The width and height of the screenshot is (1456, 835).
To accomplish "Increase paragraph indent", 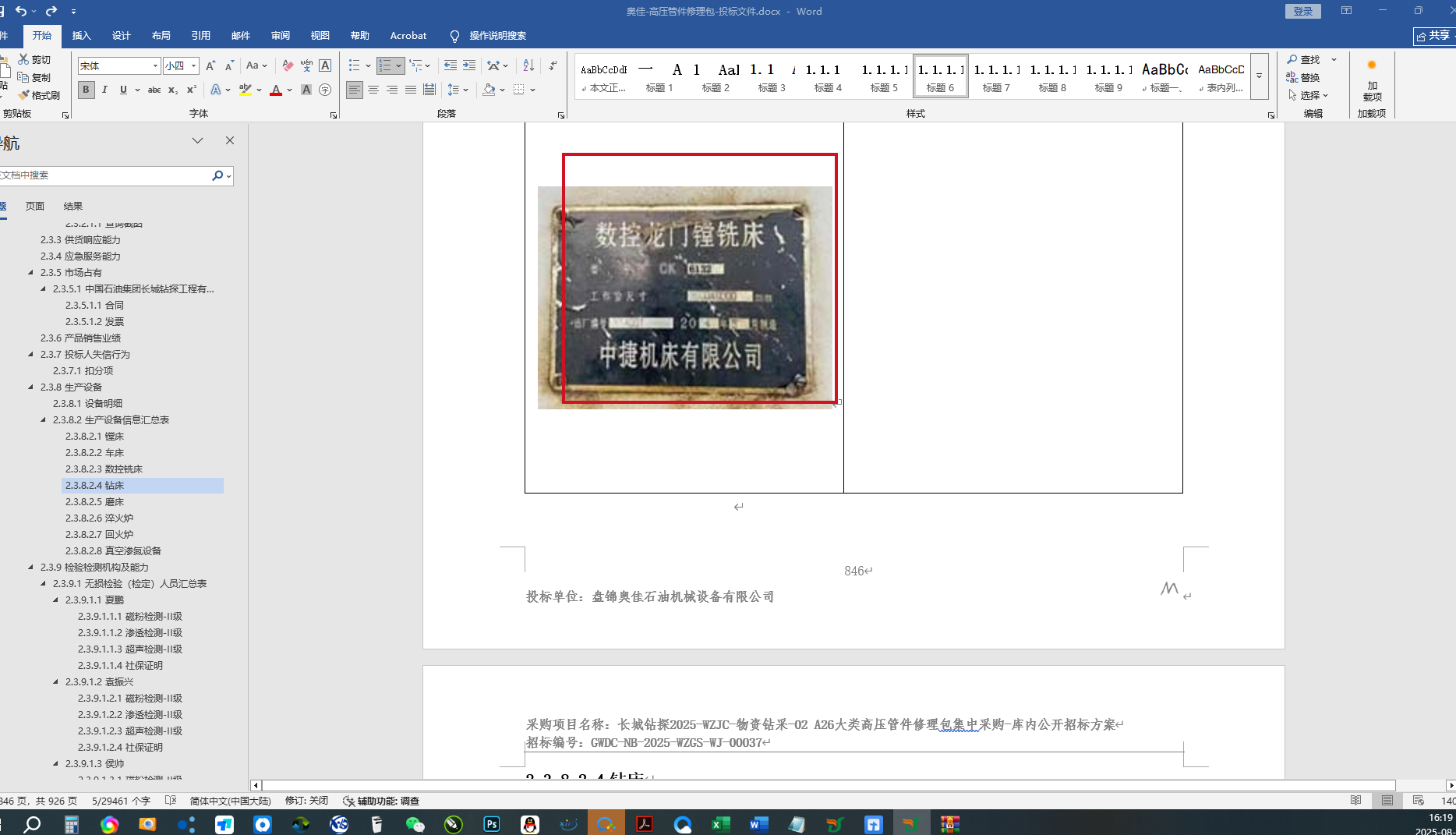I will (468, 65).
